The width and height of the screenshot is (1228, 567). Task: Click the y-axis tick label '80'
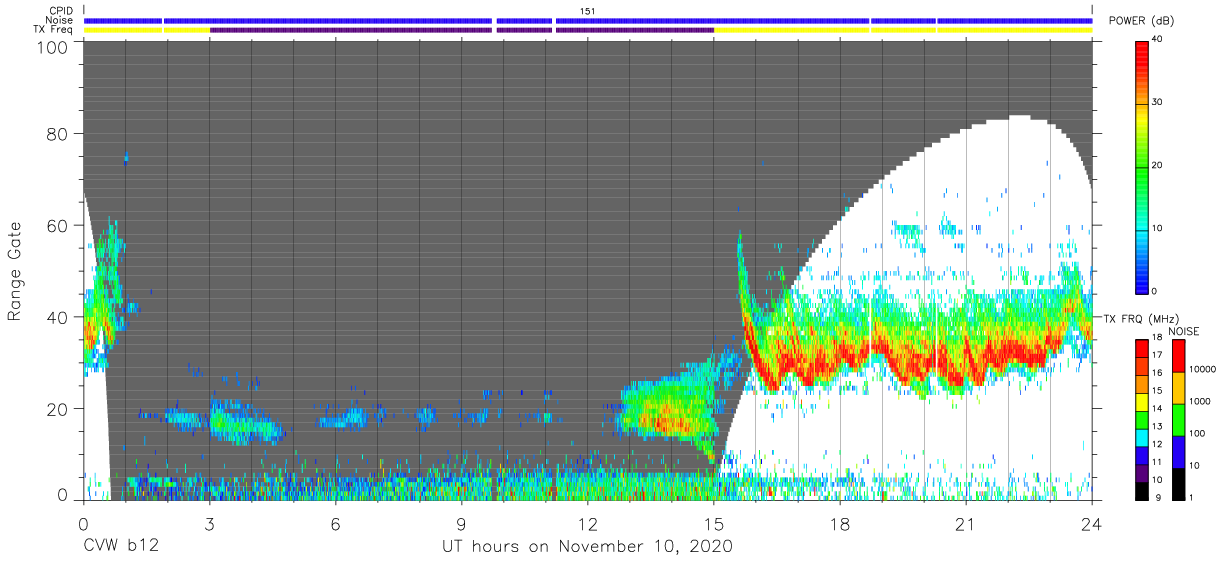pyautogui.click(x=56, y=133)
